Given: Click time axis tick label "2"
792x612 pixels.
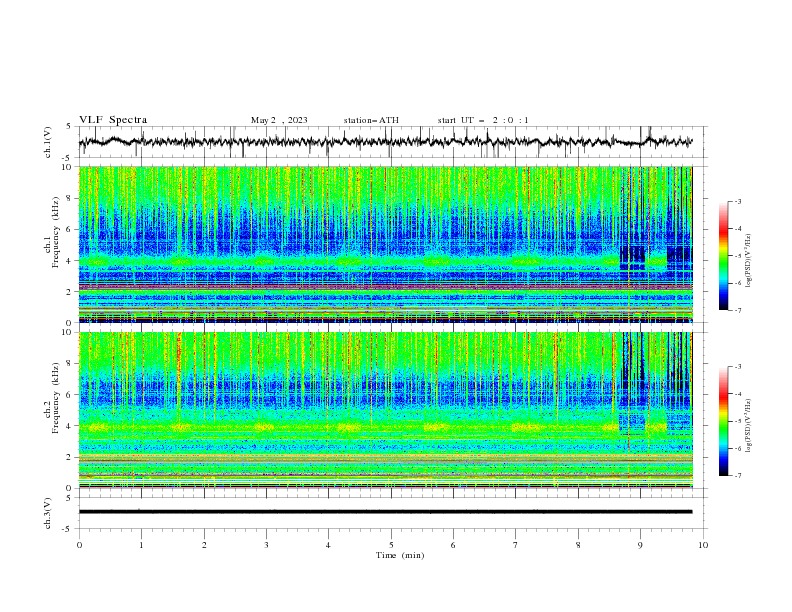Looking at the screenshot, I should click(x=204, y=545).
